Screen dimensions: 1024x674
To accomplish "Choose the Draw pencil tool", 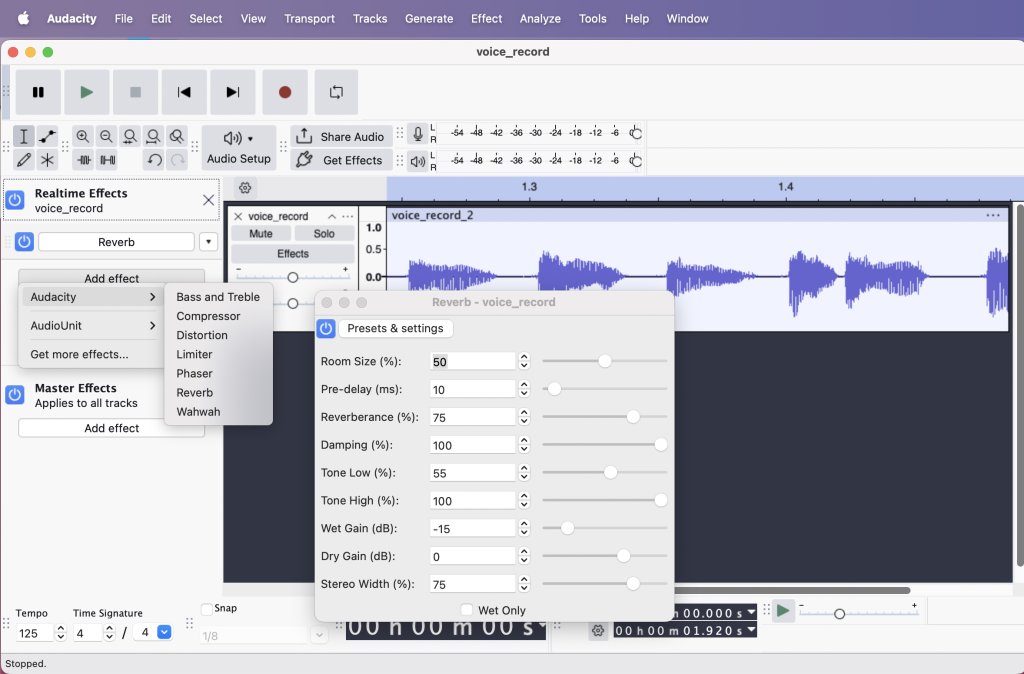I will coord(24,160).
